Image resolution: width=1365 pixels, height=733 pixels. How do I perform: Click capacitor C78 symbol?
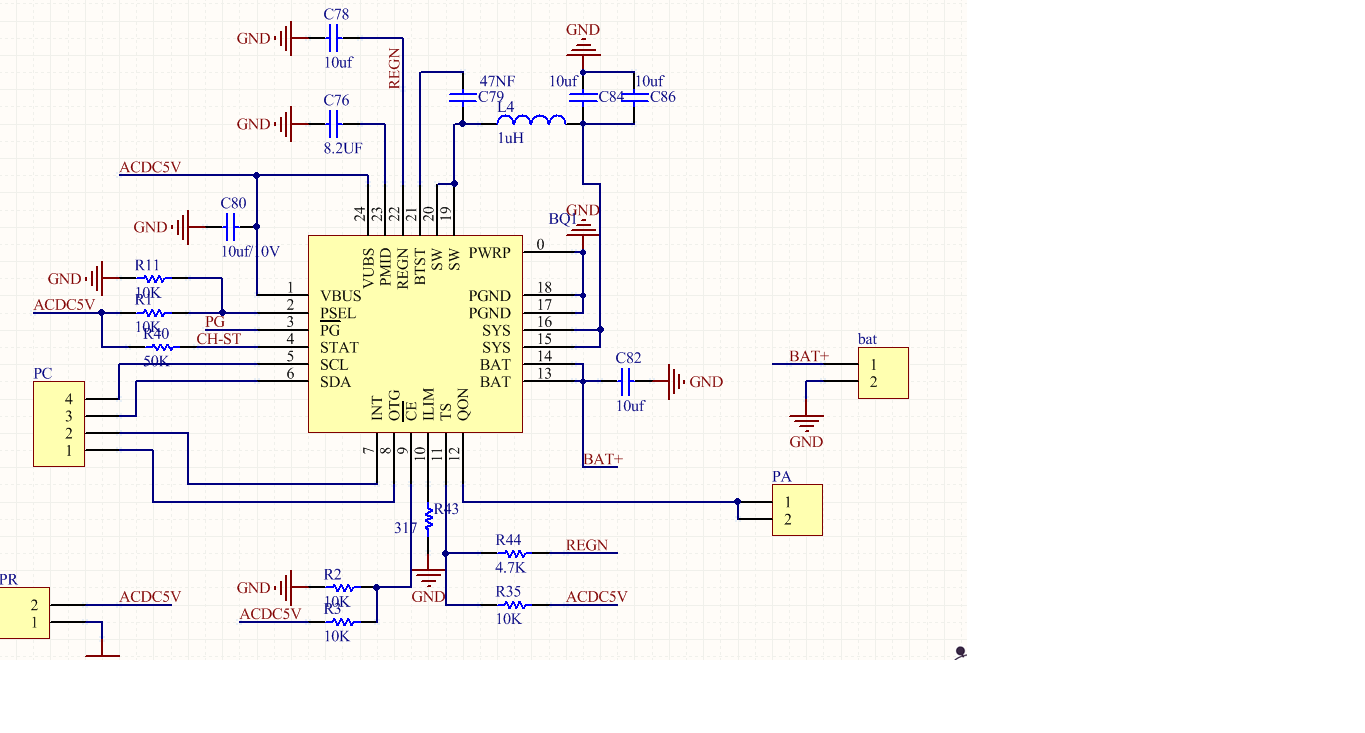334,39
